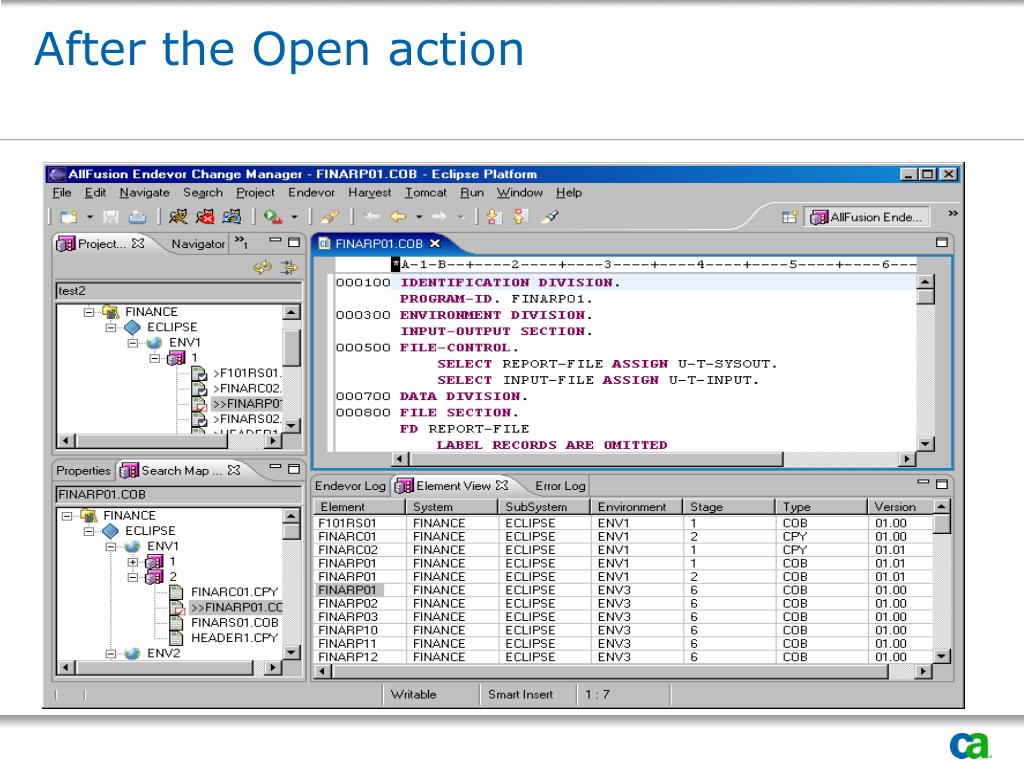Click the Element View scroll-down arrow

[941, 656]
